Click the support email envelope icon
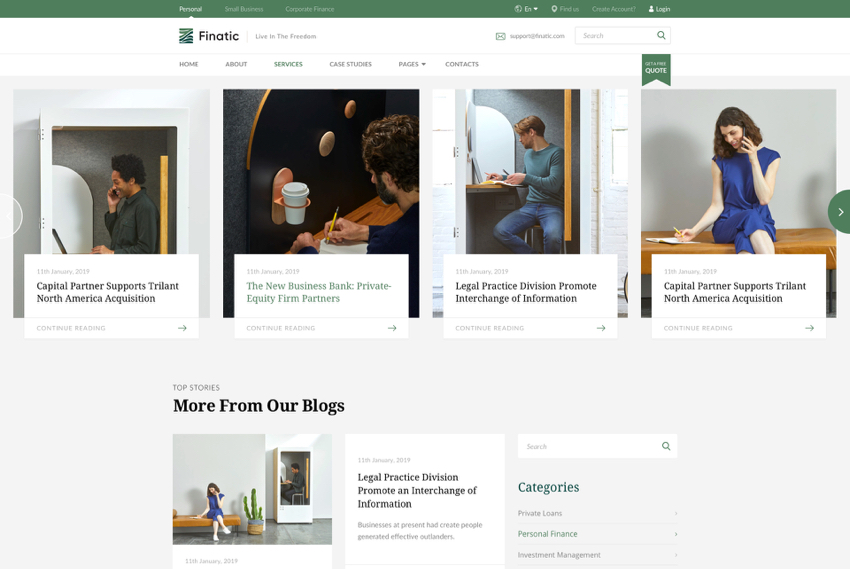The height and width of the screenshot is (569, 850). click(500, 36)
